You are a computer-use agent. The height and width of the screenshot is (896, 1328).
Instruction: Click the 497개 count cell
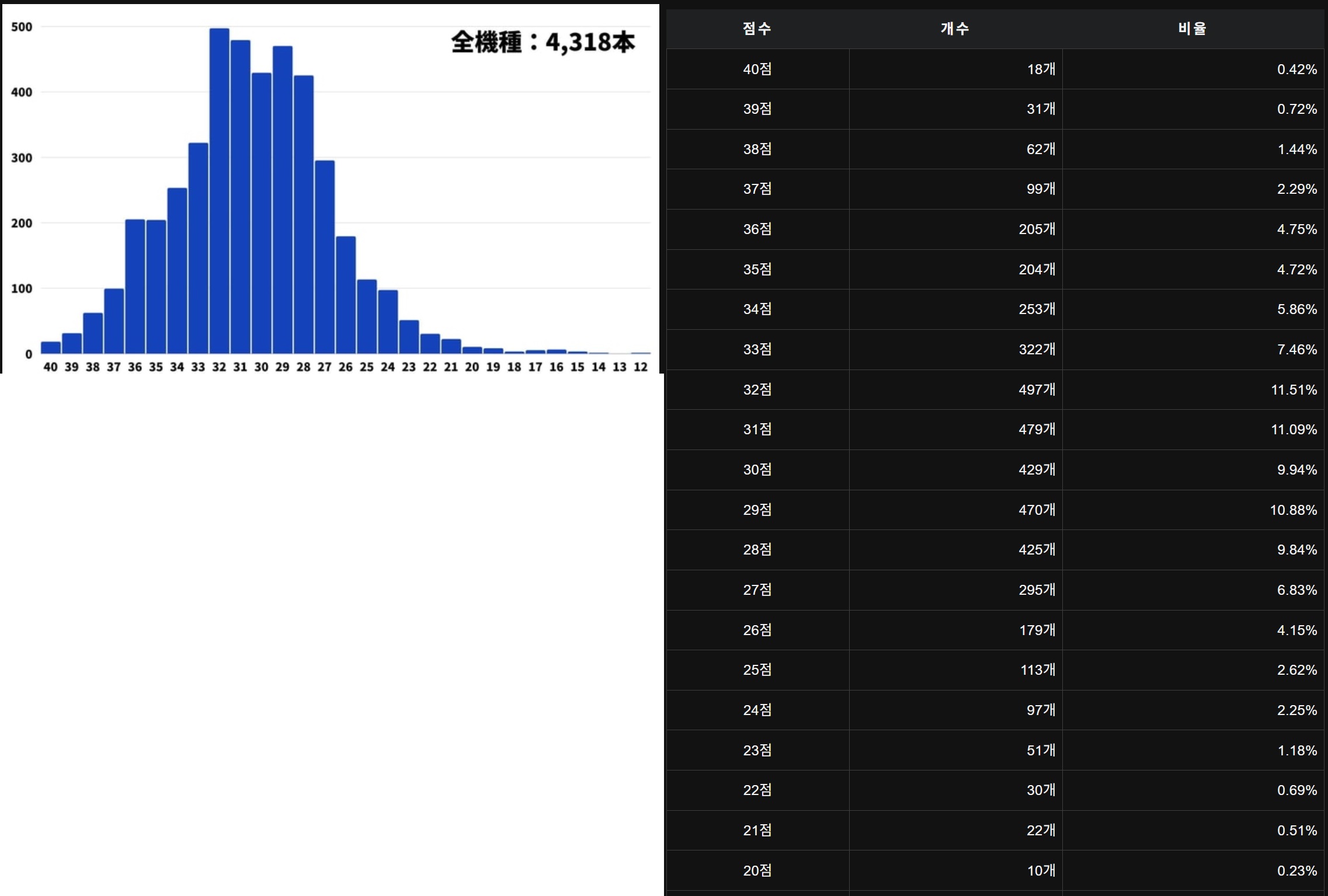pos(1037,389)
